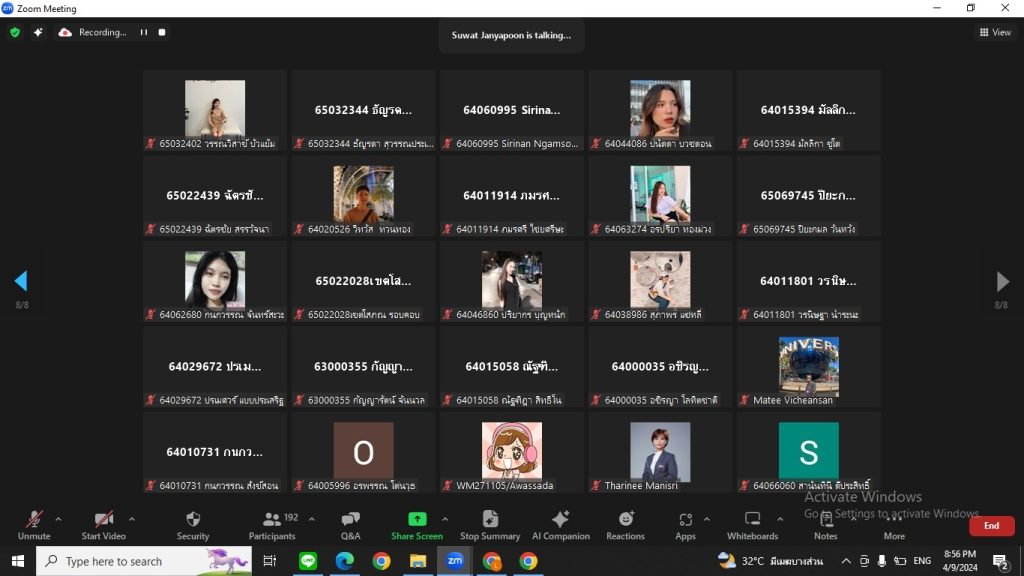Open AI Companion
The width and height of the screenshot is (1024, 576).
pos(560,526)
